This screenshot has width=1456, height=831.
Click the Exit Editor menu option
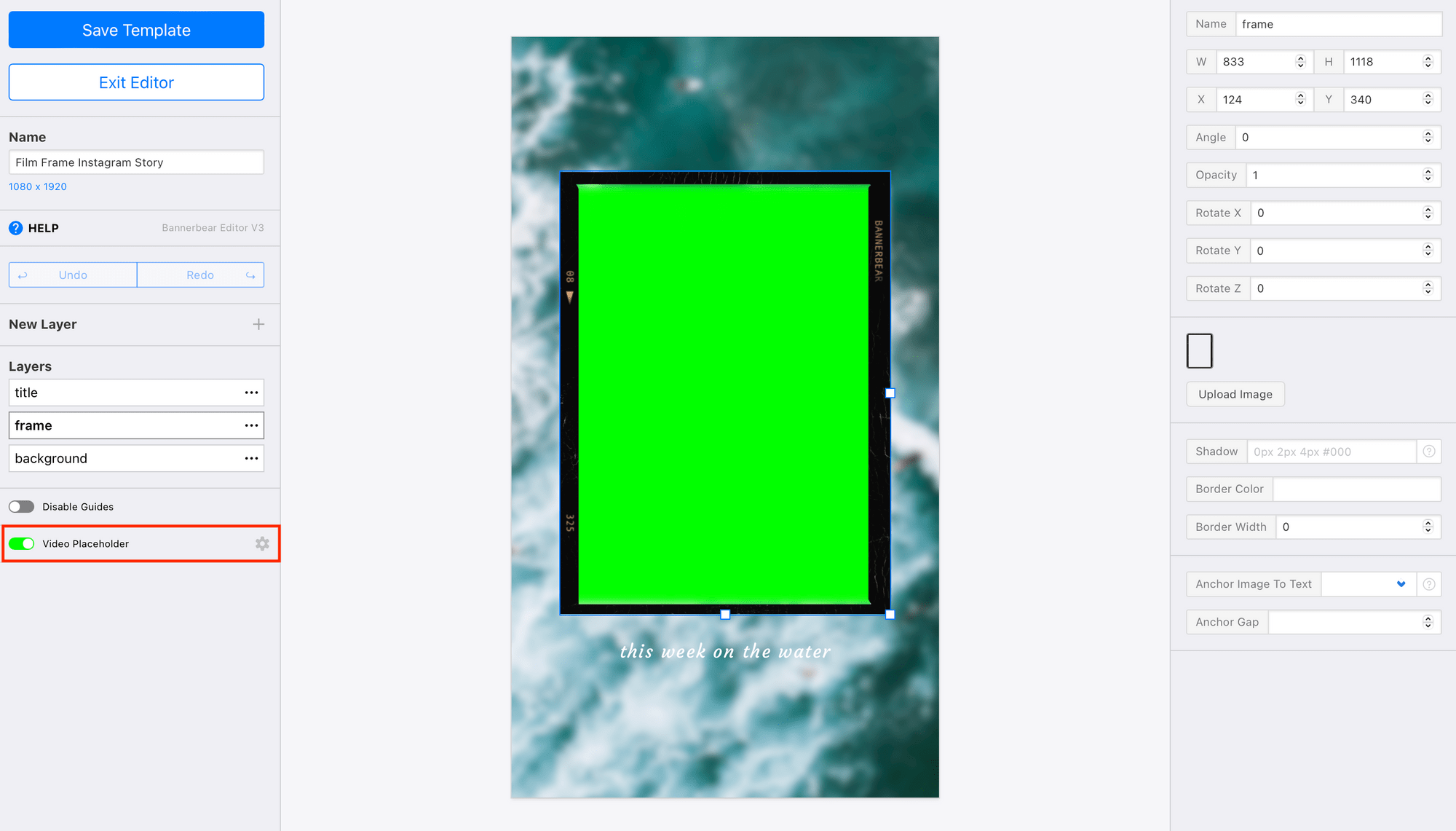[x=136, y=82]
